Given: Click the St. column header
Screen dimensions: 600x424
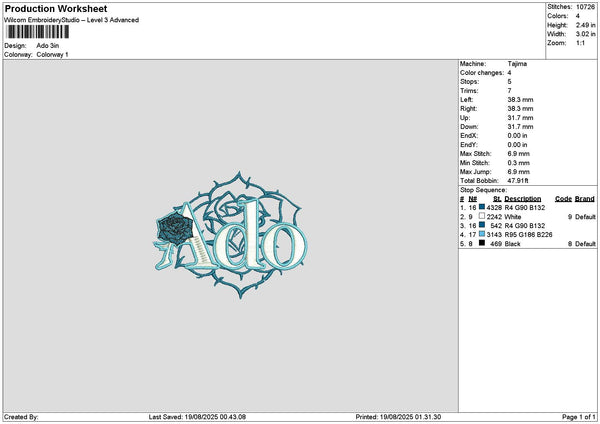Looking at the screenshot, I should 497,199.
